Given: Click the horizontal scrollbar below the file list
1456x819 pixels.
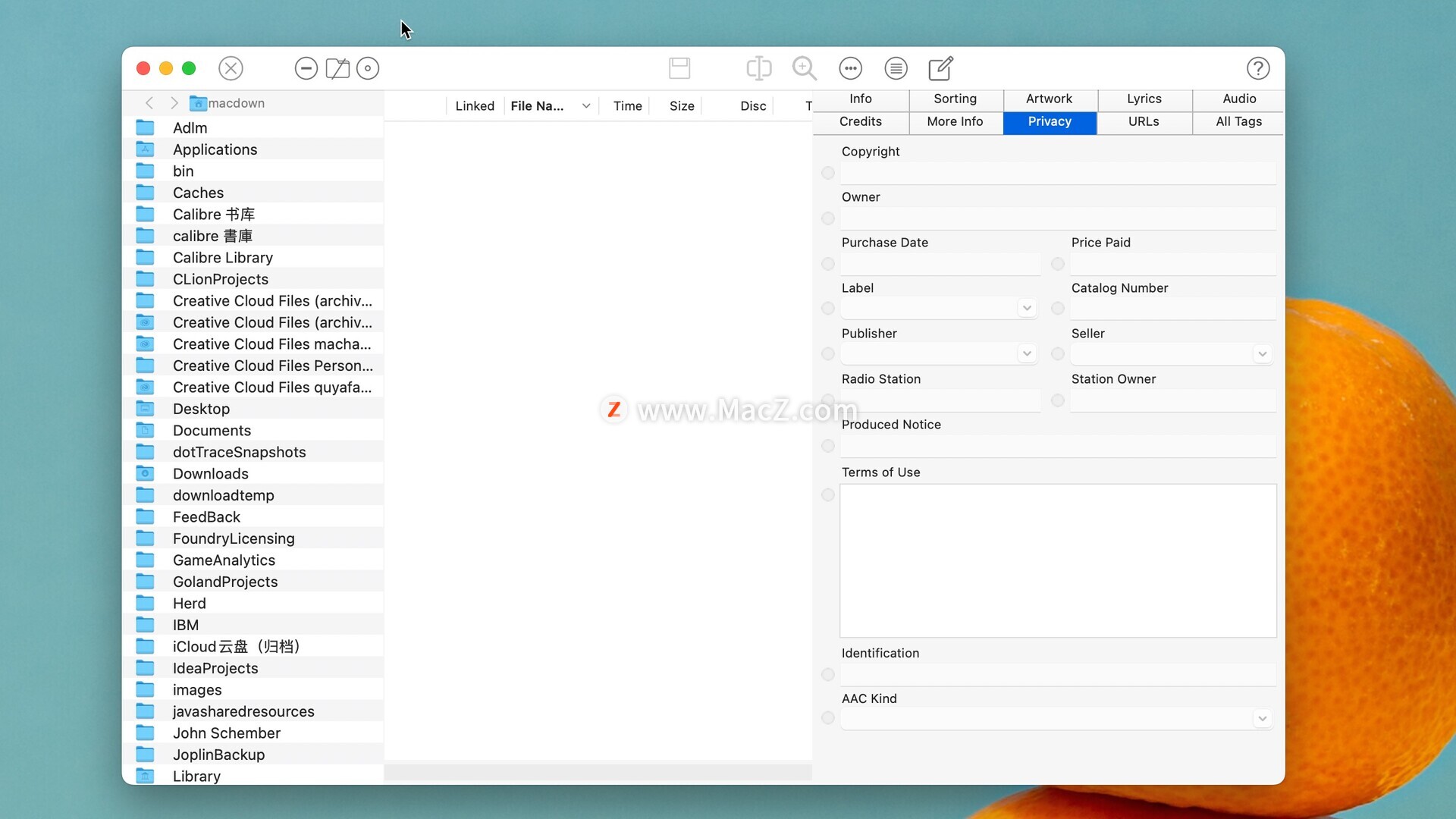Looking at the screenshot, I should [598, 771].
